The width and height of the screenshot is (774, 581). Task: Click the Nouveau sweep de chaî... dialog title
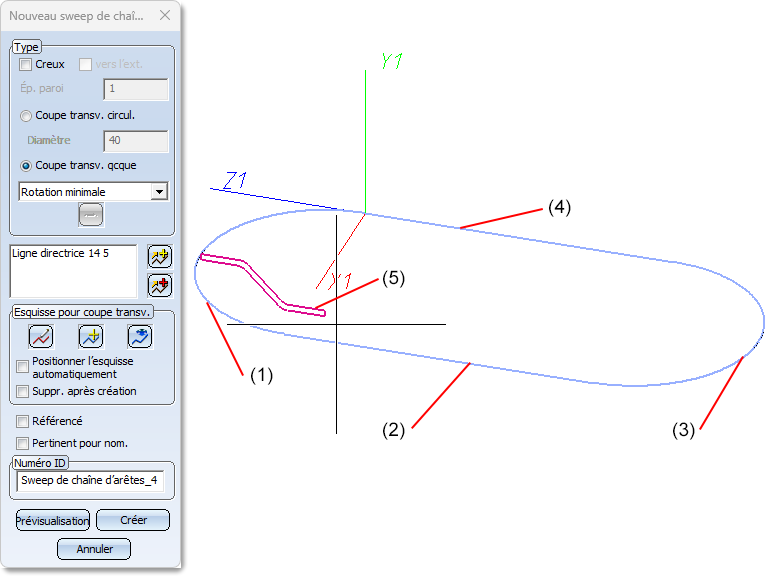point(77,16)
